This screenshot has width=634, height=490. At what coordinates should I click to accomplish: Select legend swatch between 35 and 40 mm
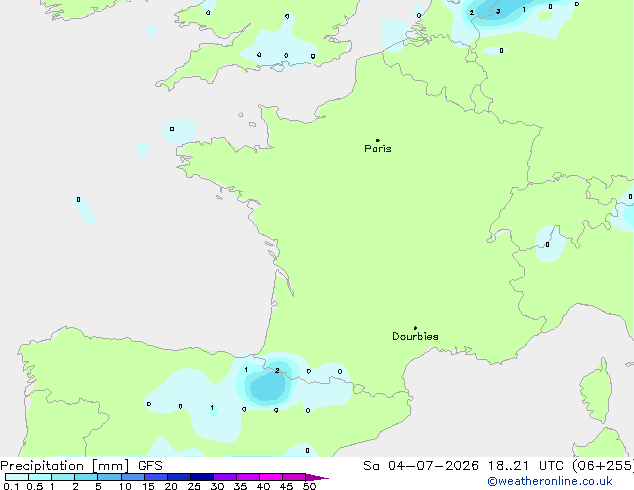[x=248, y=477]
